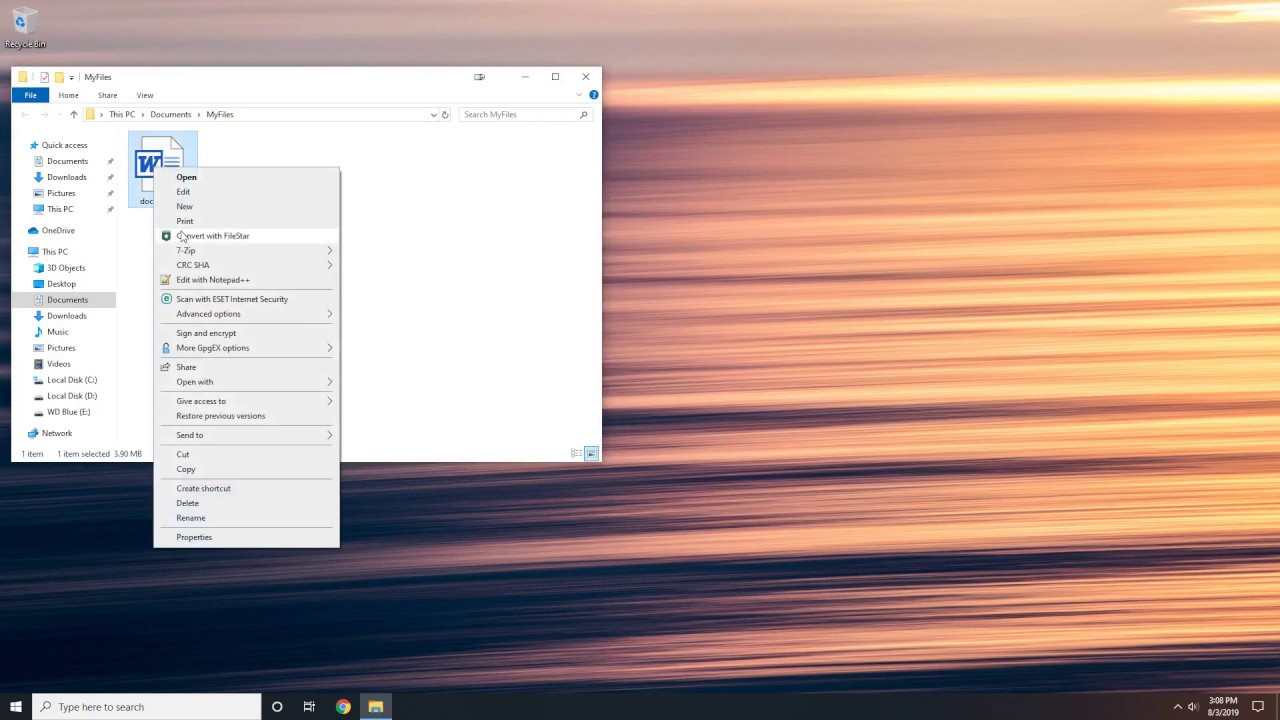Open Customize Quick Access Toolbar dropdown

pyautogui.click(x=71, y=77)
